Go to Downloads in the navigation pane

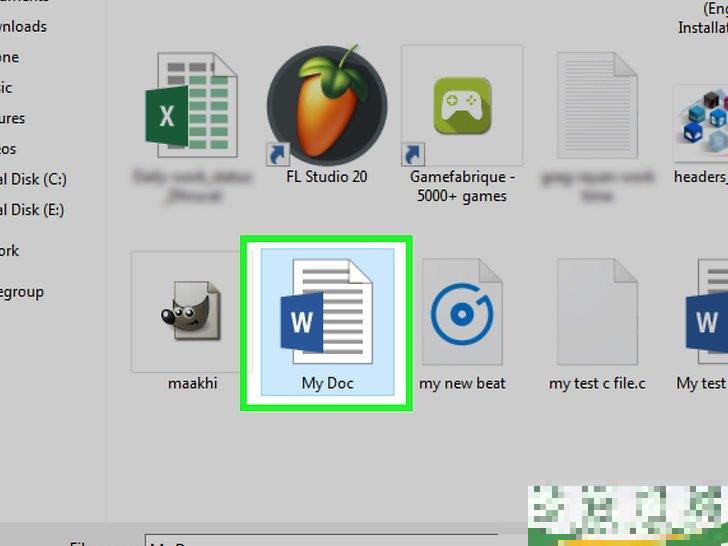point(23,27)
